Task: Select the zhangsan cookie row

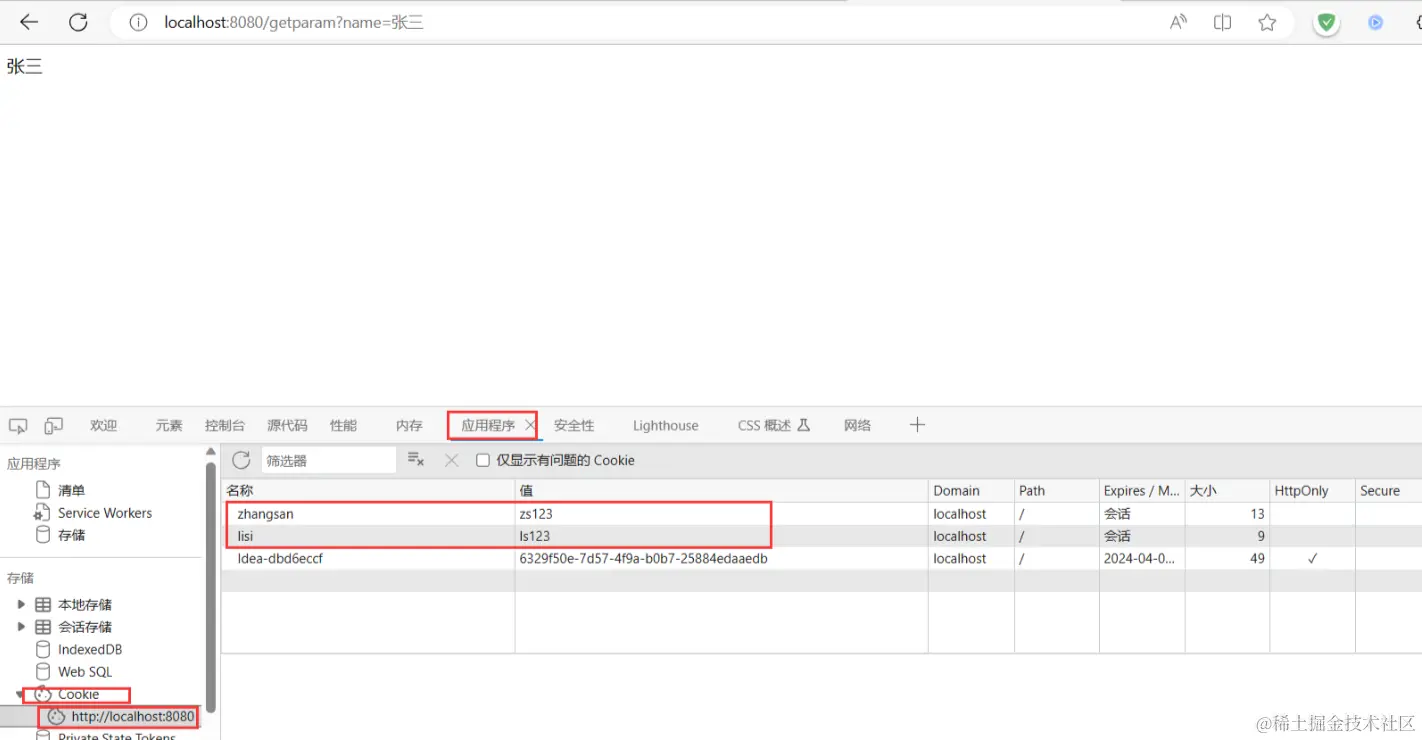Action: (821, 514)
